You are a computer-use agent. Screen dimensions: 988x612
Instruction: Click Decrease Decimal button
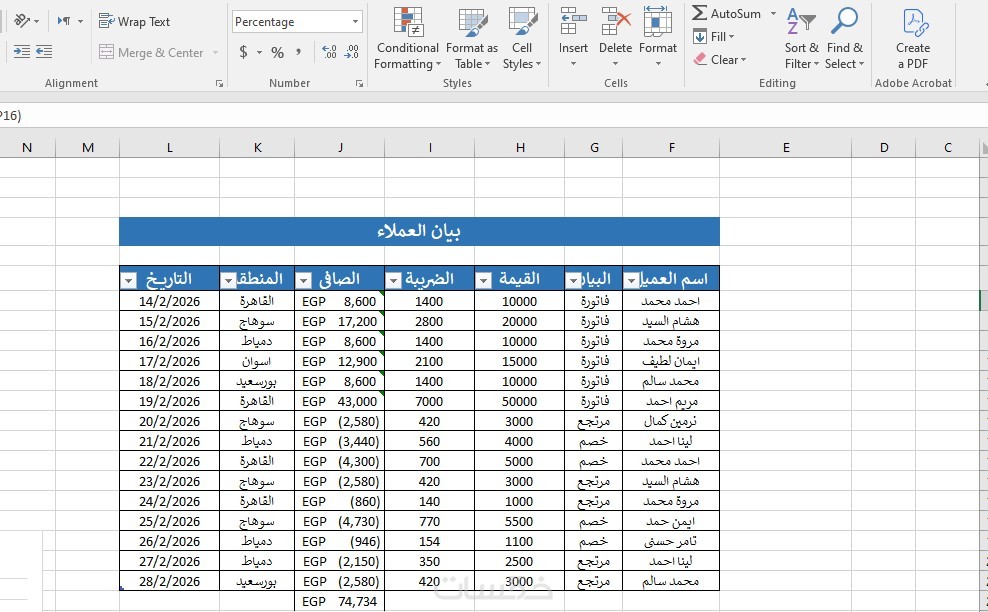tap(351, 52)
